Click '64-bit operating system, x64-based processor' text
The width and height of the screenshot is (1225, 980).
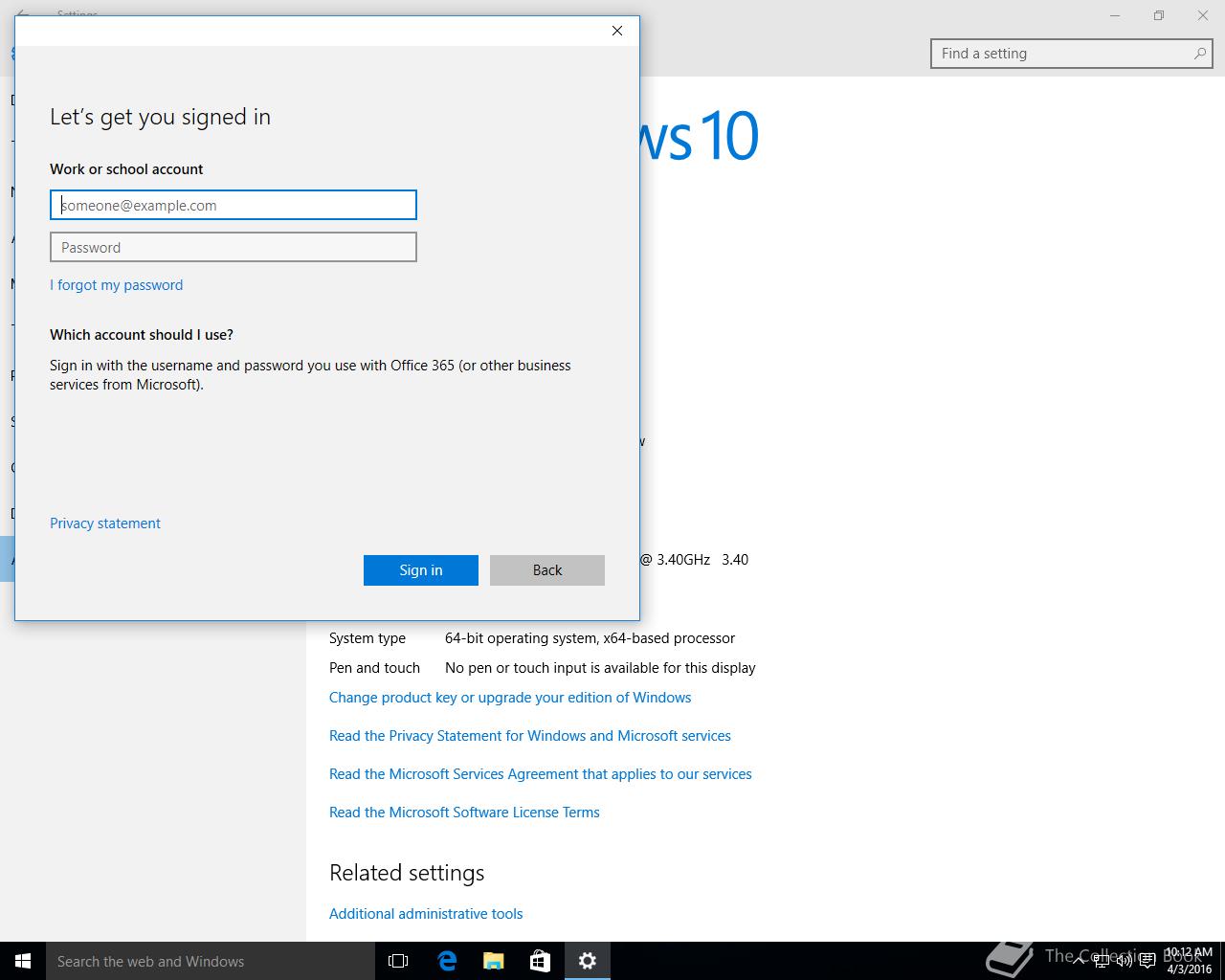point(590,638)
